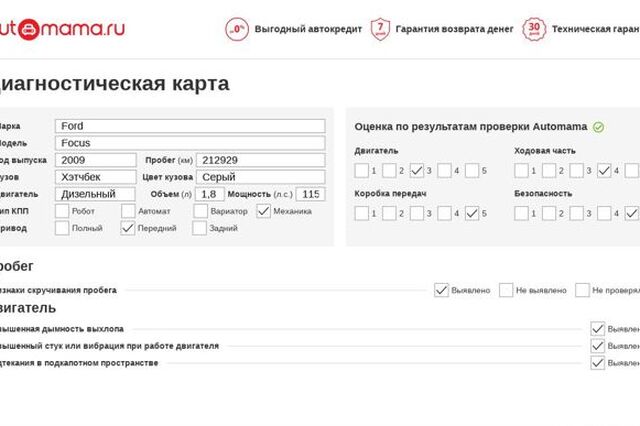Click the body color field Серый
Image resolution: width=640 pixels, height=426 pixels.
[x=261, y=177]
